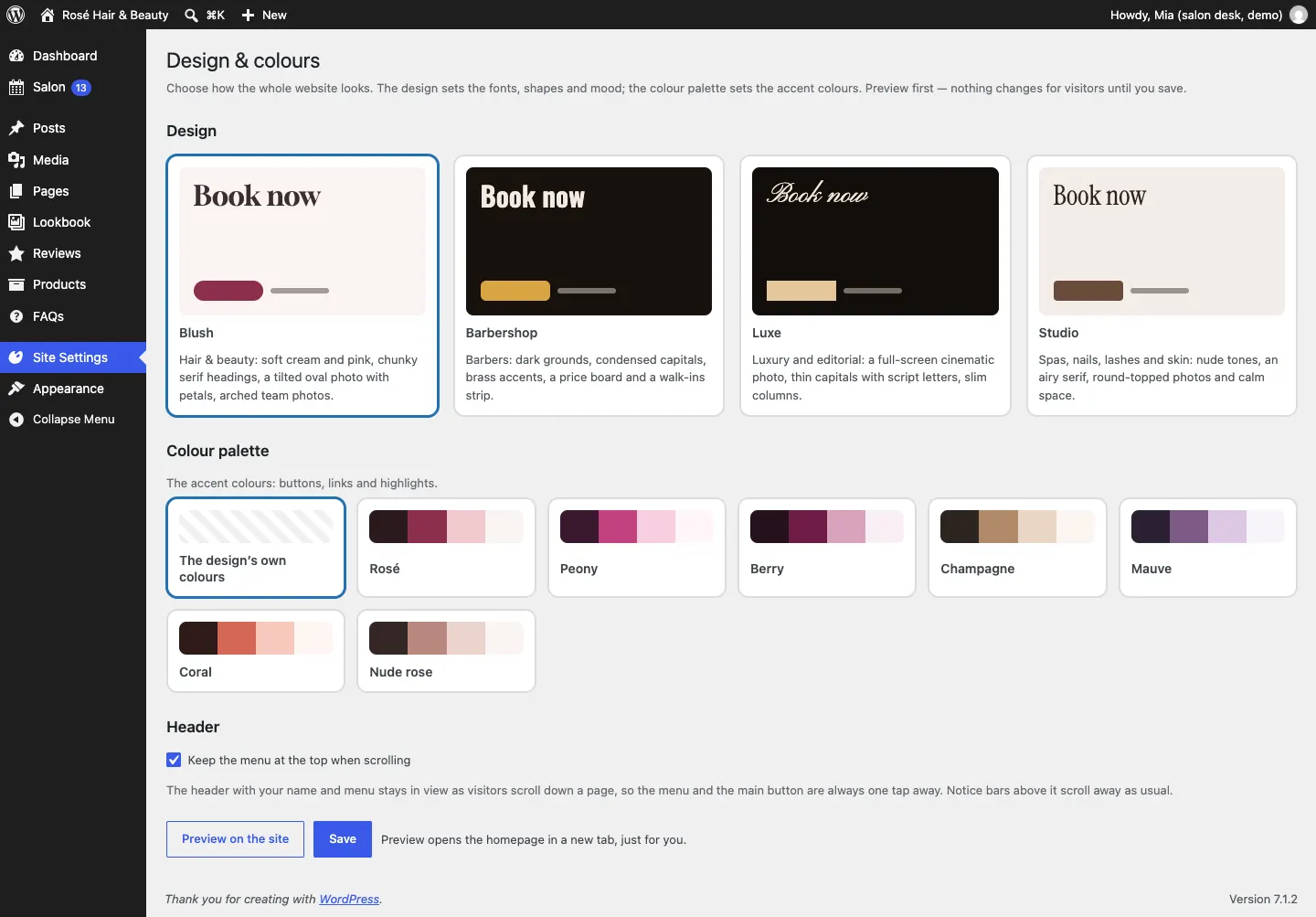This screenshot has width=1316, height=917.
Task: Select the Studio design card
Action: pyautogui.click(x=1162, y=285)
